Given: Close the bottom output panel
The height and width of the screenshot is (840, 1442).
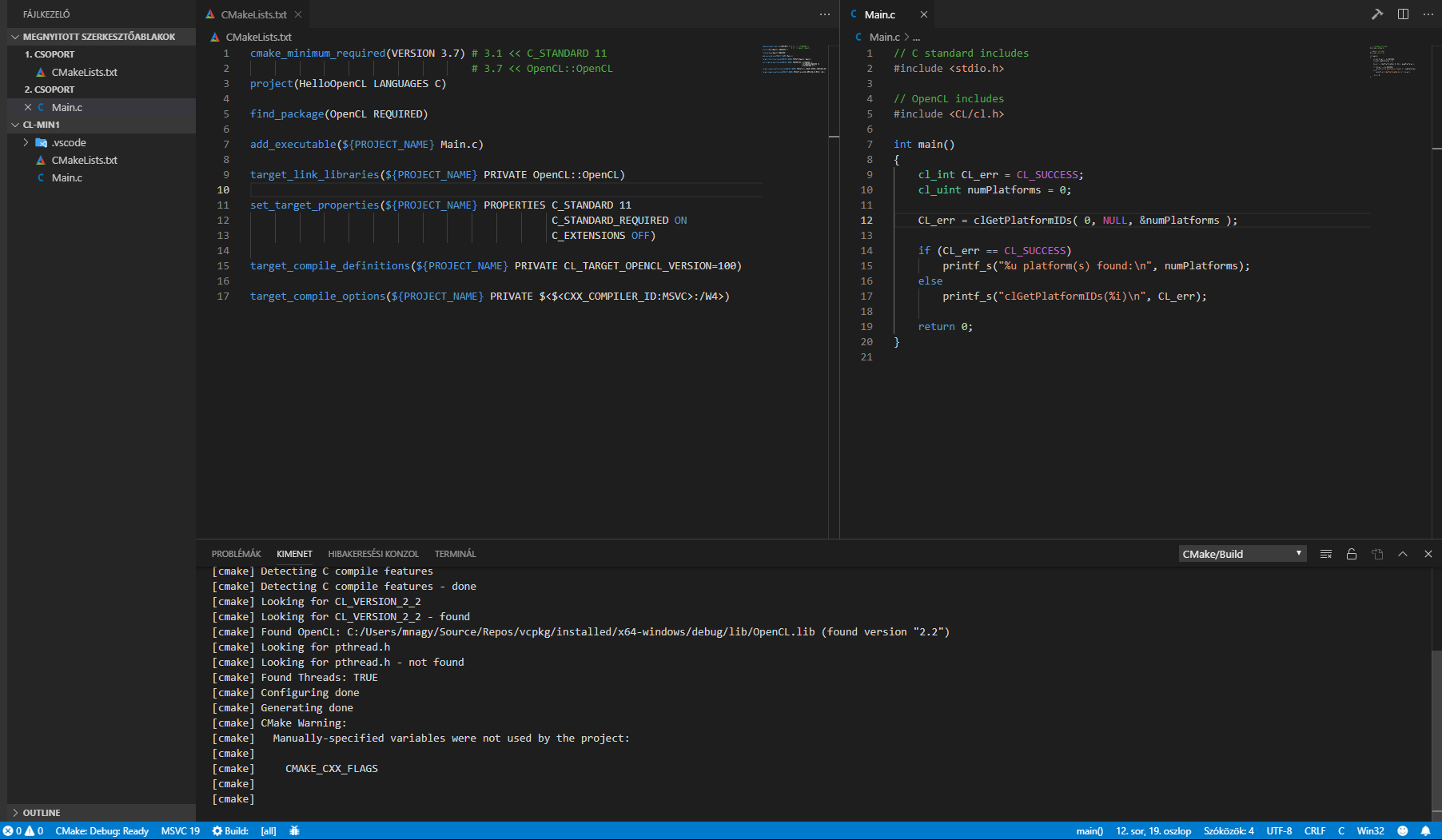Looking at the screenshot, I should [1428, 554].
